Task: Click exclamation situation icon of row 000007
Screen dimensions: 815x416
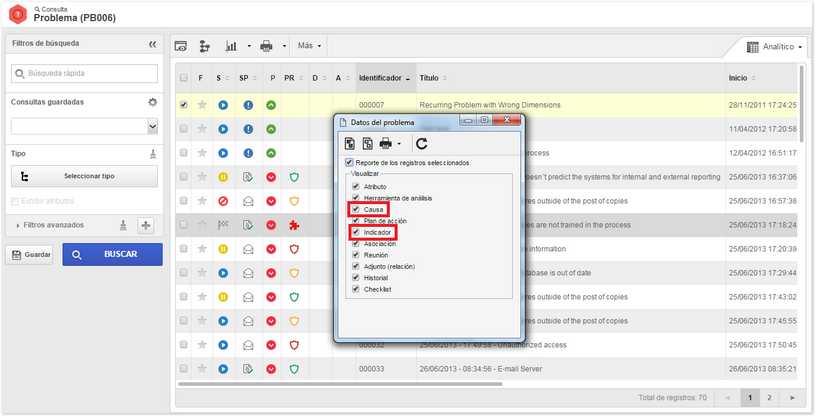Action: [x=248, y=105]
